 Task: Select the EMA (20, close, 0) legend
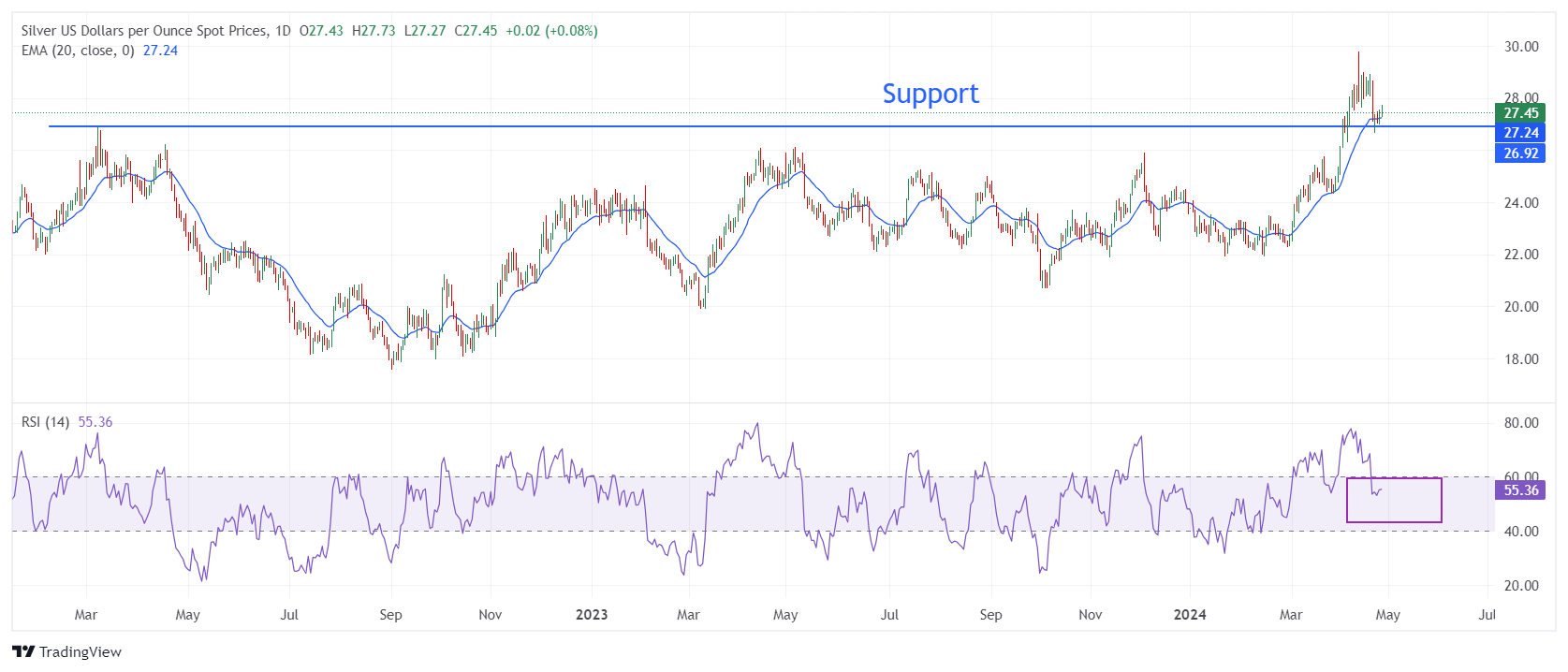tap(78, 51)
